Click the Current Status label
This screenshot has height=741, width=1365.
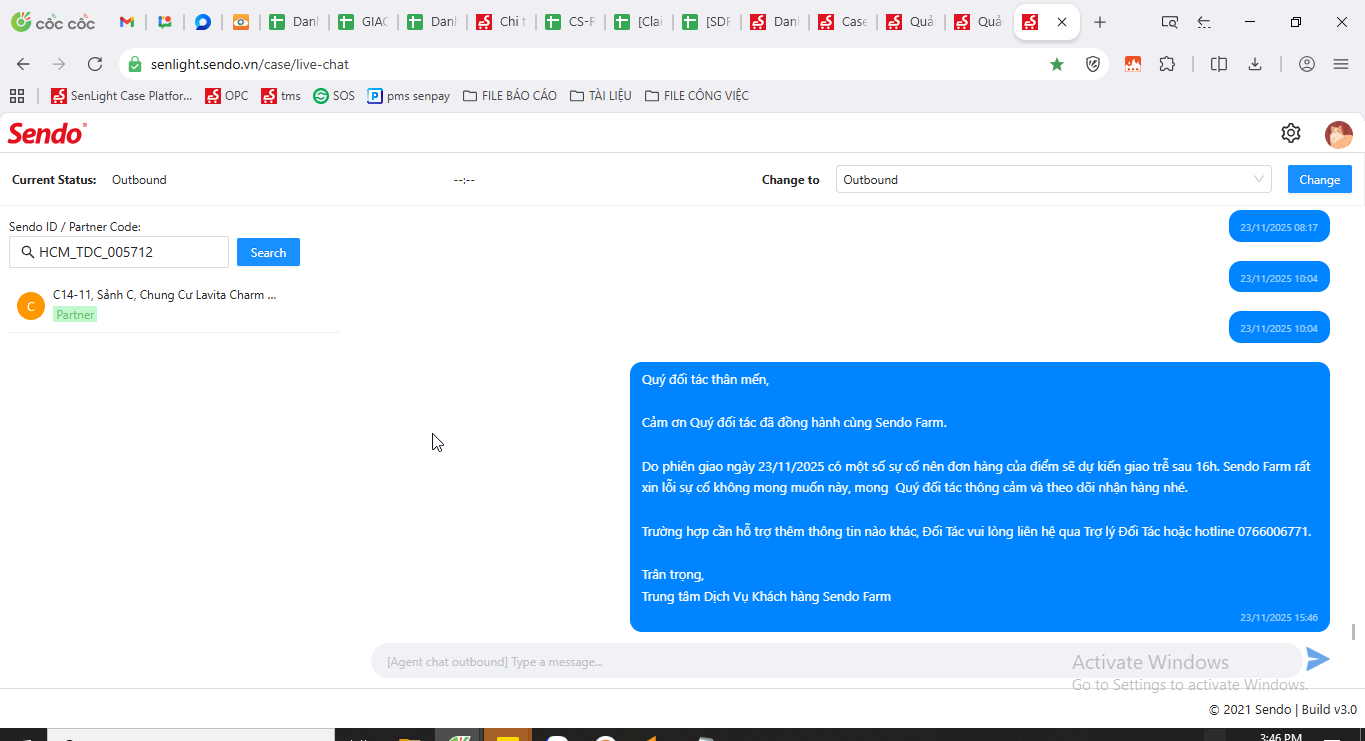coord(54,180)
